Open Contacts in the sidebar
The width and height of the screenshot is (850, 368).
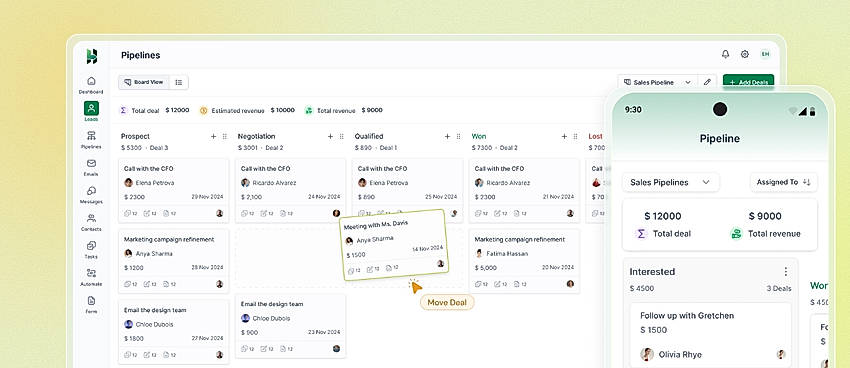[x=91, y=222]
